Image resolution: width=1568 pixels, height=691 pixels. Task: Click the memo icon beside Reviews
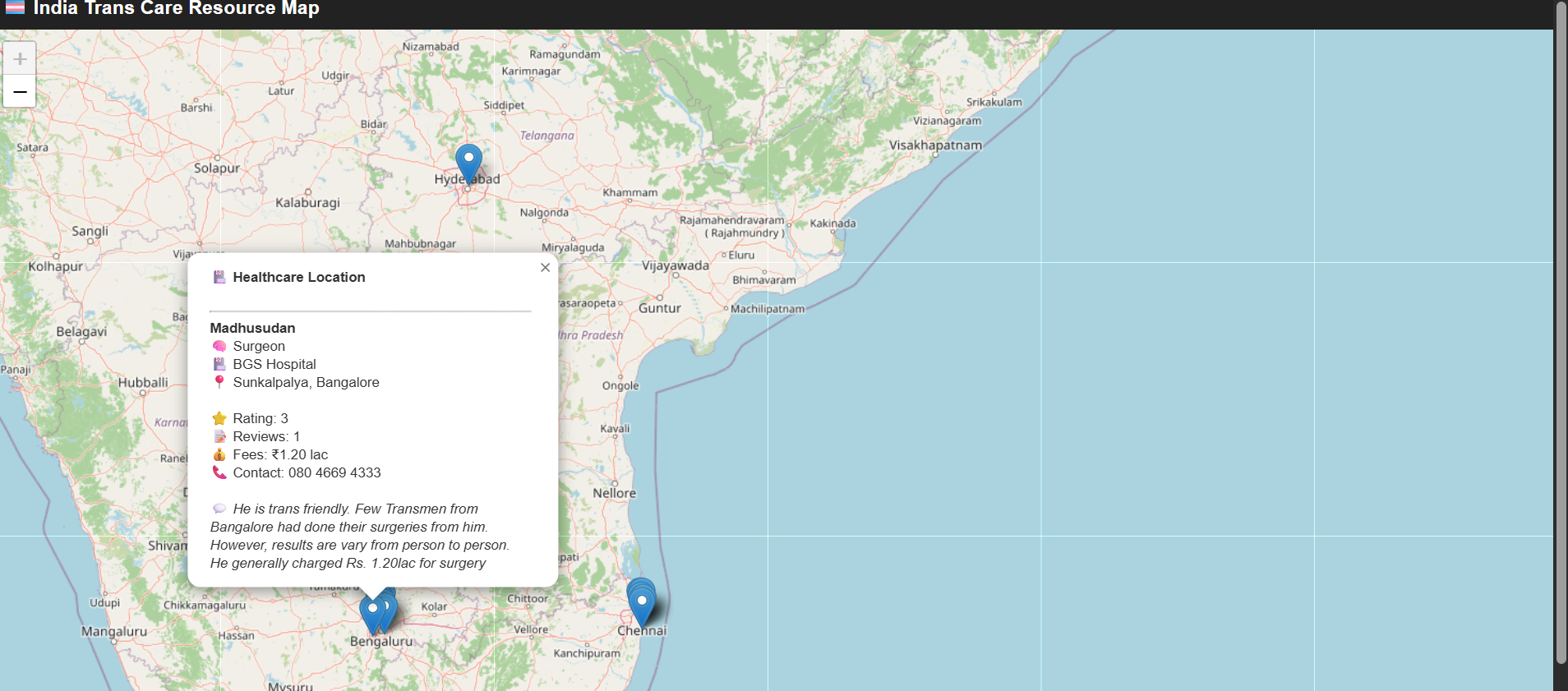tap(219, 436)
